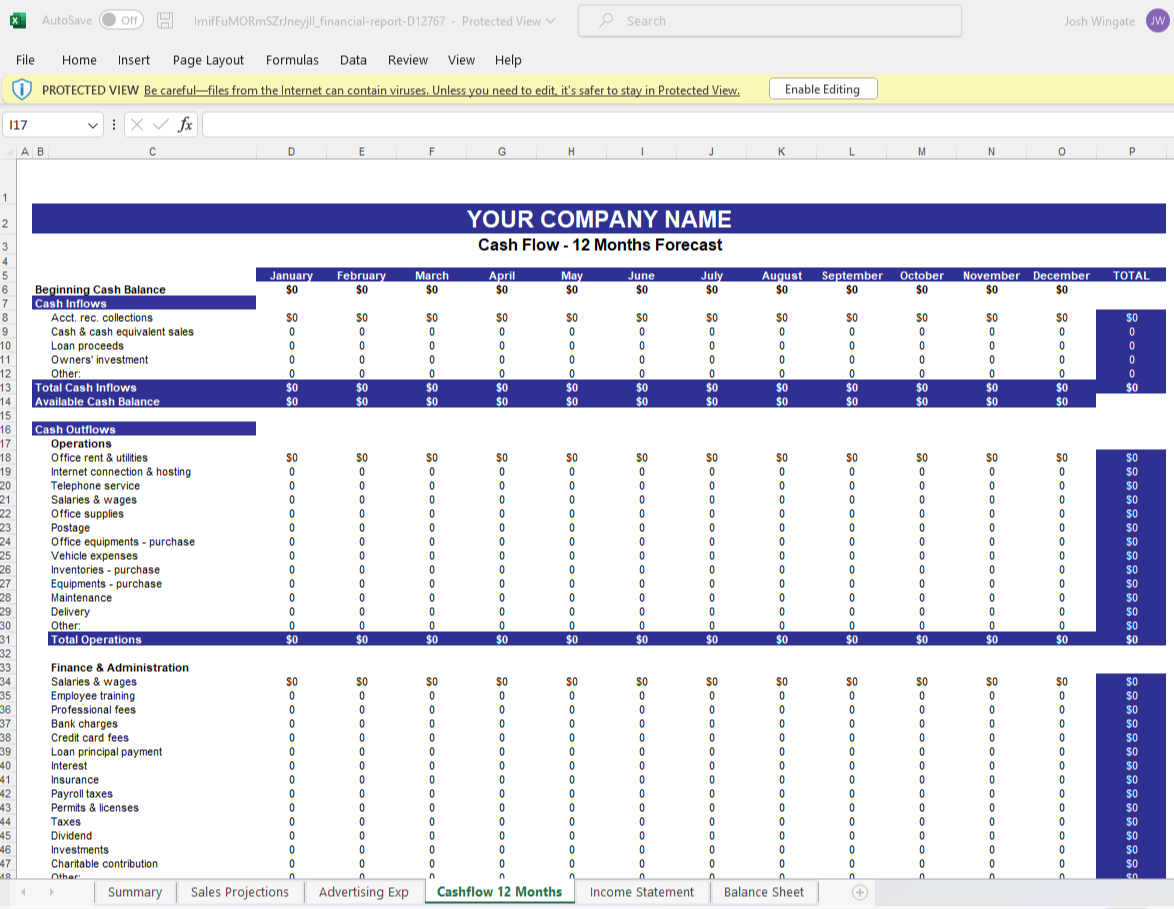Click the Save disk icon
The height and width of the screenshot is (909, 1174).
coord(166,20)
